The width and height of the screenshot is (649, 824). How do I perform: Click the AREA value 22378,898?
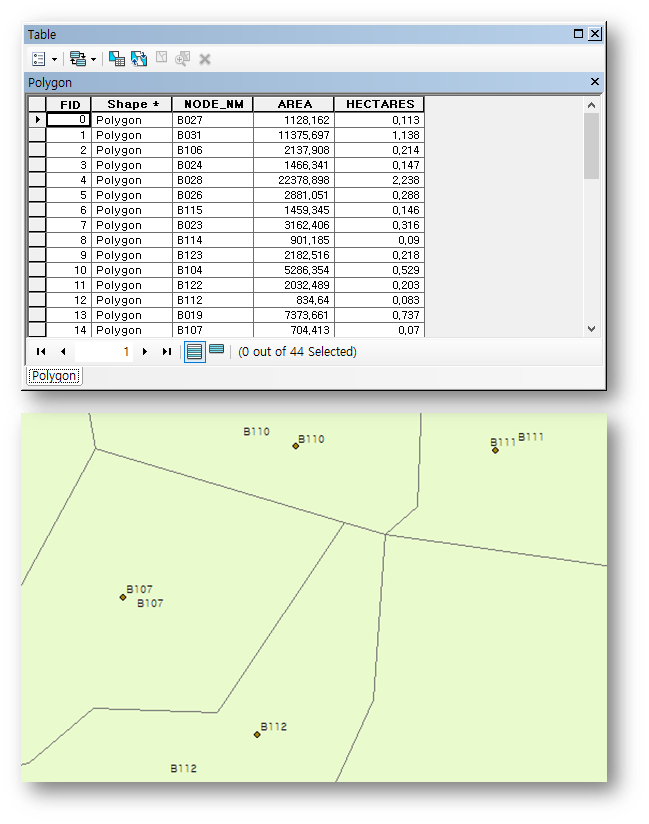[x=294, y=180]
